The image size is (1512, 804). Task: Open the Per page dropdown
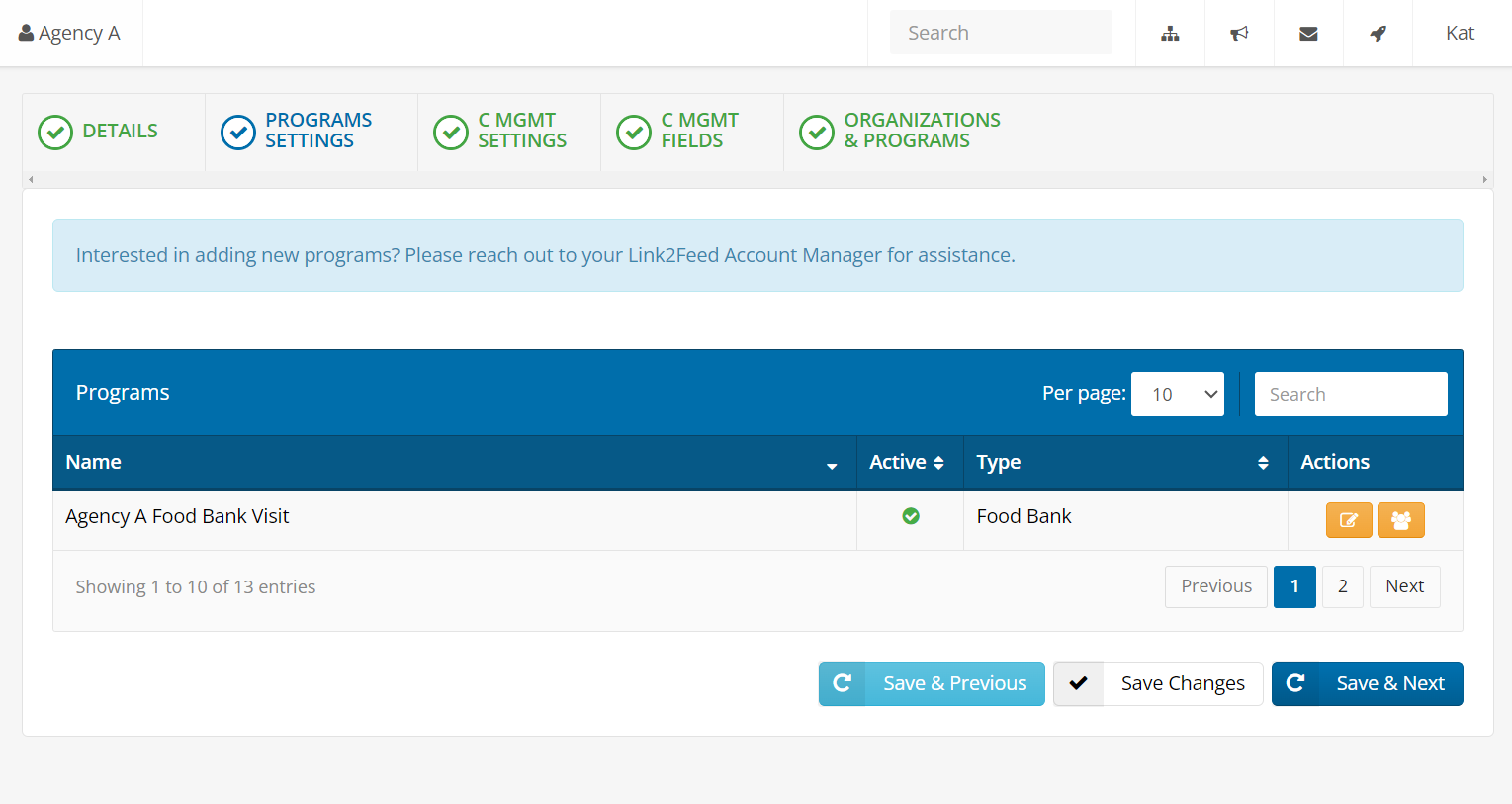click(1177, 395)
